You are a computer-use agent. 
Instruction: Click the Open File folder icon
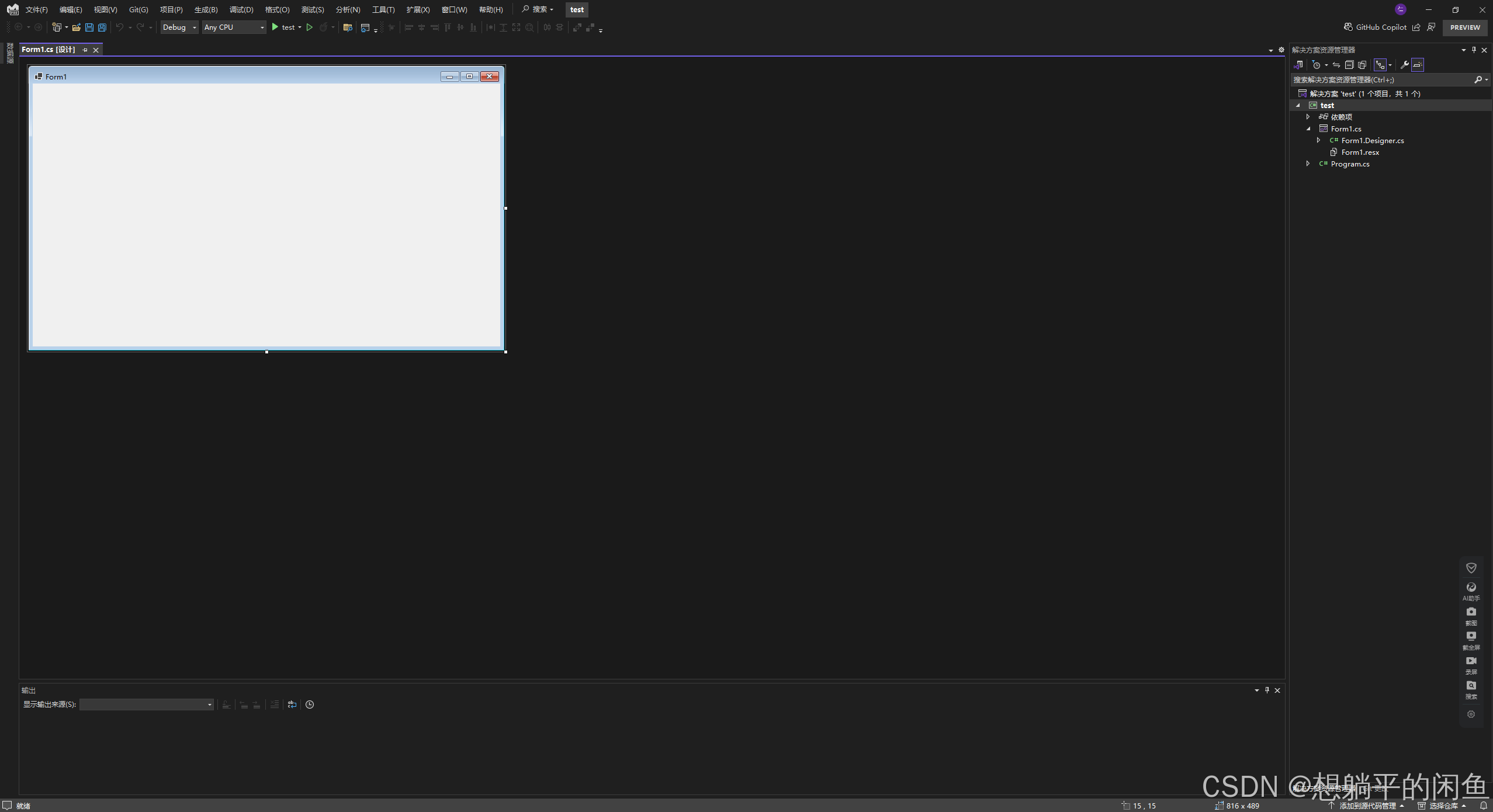76,27
